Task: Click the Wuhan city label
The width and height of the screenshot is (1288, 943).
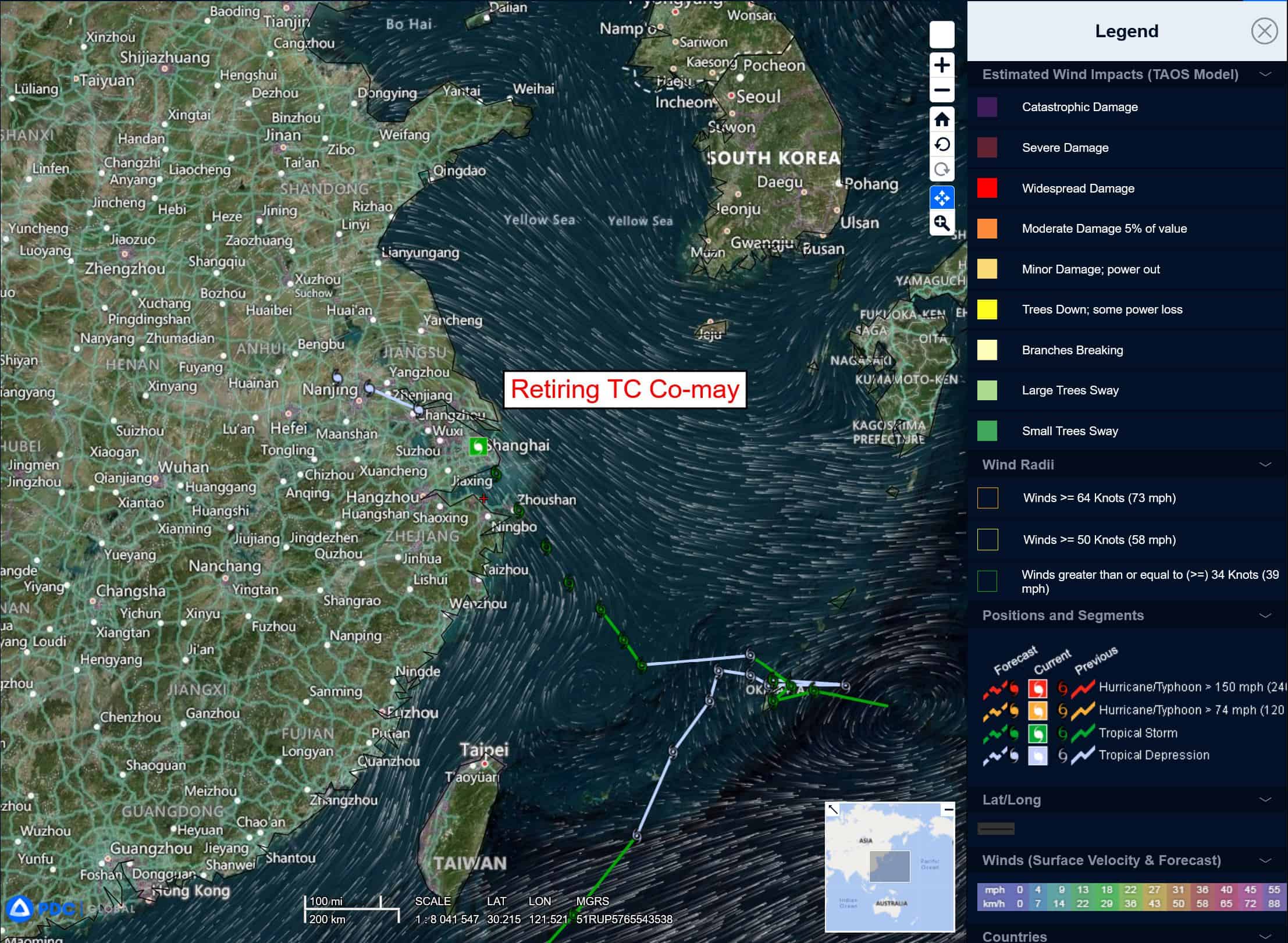Action: tap(183, 467)
